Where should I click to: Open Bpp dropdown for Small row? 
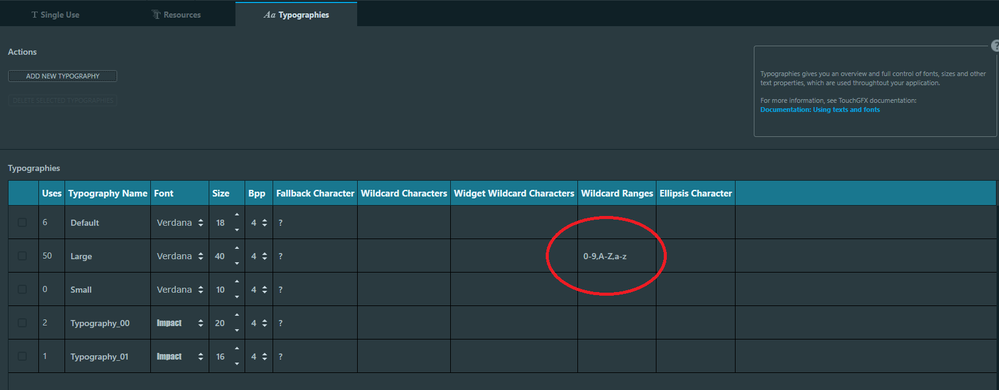coord(259,290)
